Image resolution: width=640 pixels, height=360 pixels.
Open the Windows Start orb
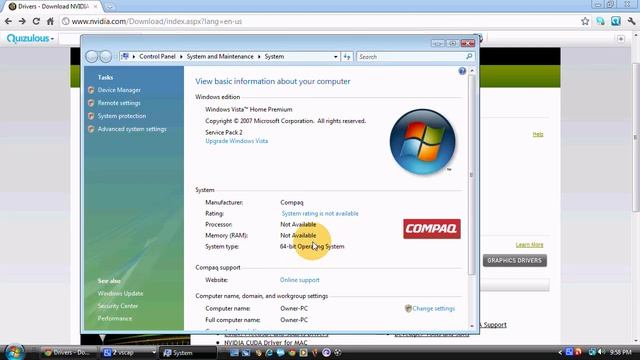[14, 352]
